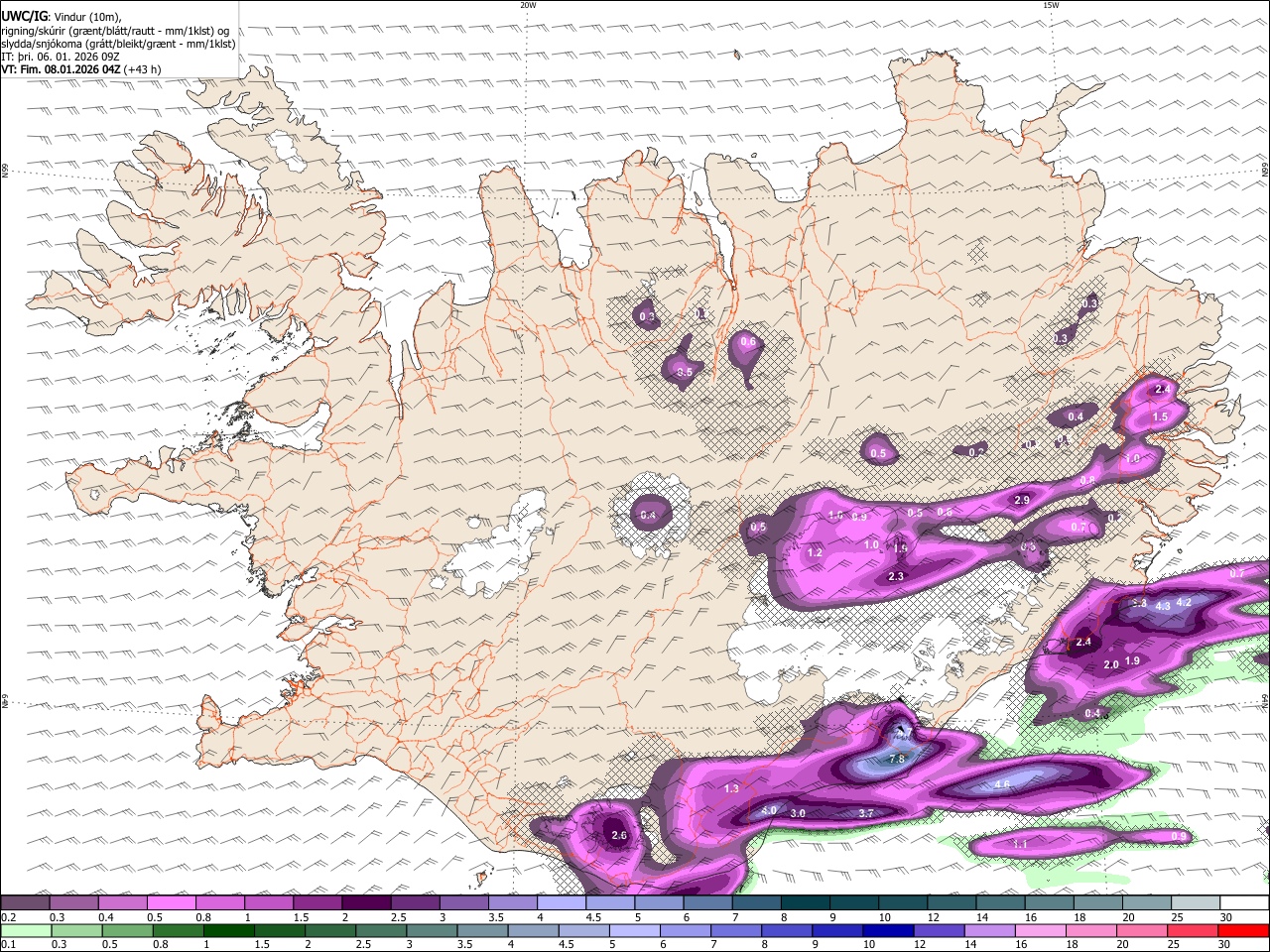Click the '0.2' label in the top legend row
The width and height of the screenshot is (1270, 952).
(x=9, y=917)
